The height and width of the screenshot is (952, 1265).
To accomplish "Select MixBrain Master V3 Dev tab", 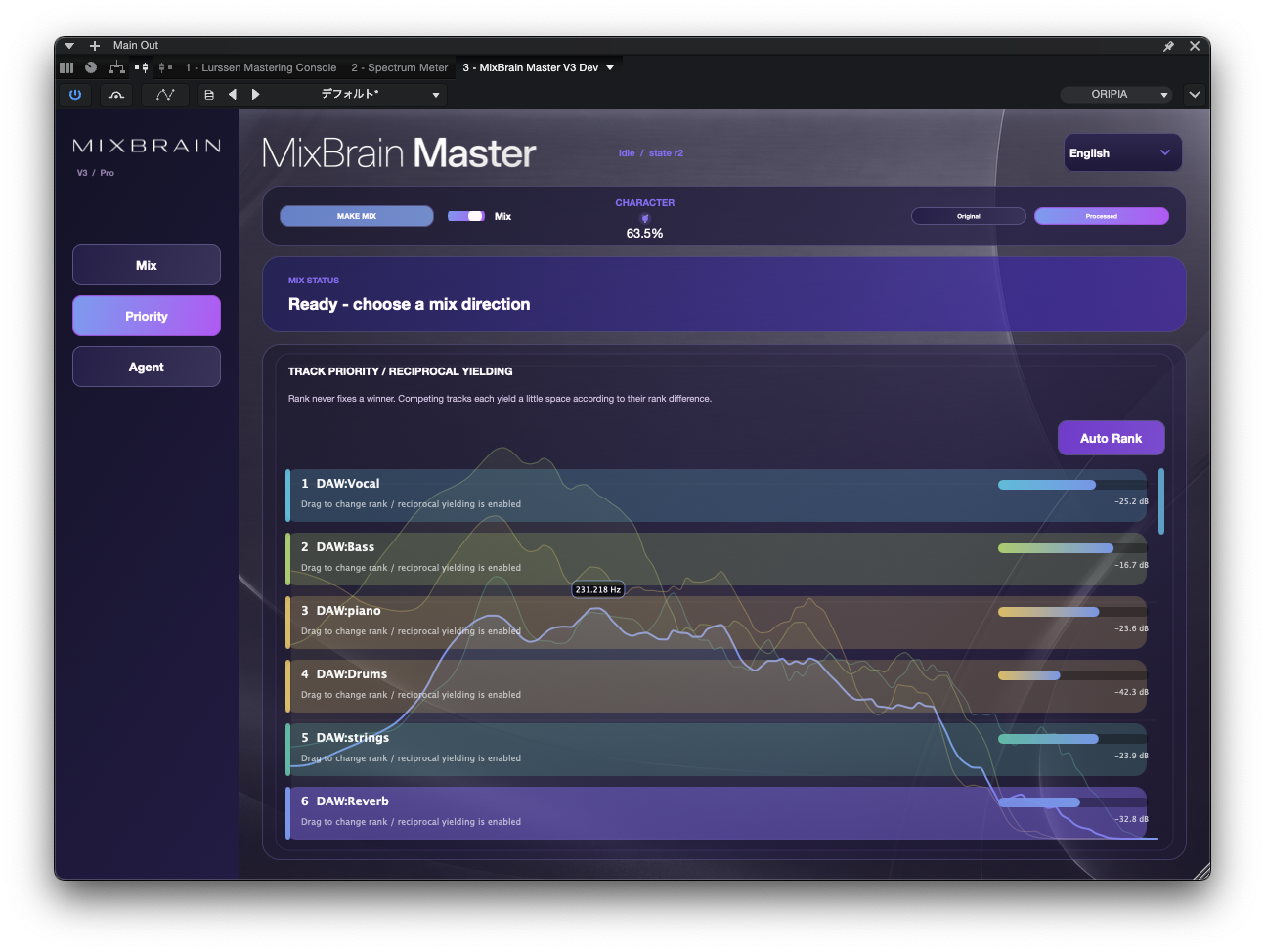I will 530,67.
